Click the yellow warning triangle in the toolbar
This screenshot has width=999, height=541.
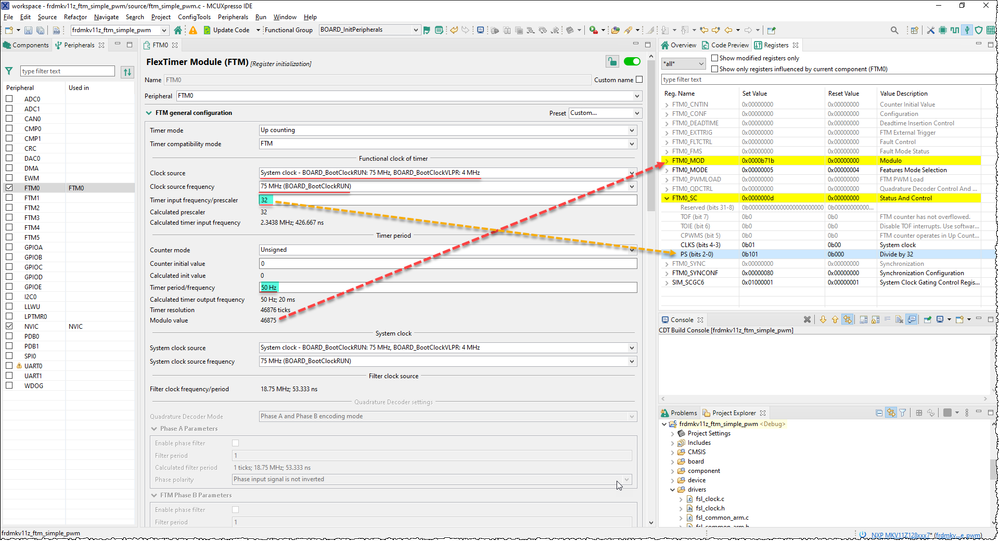point(192,30)
